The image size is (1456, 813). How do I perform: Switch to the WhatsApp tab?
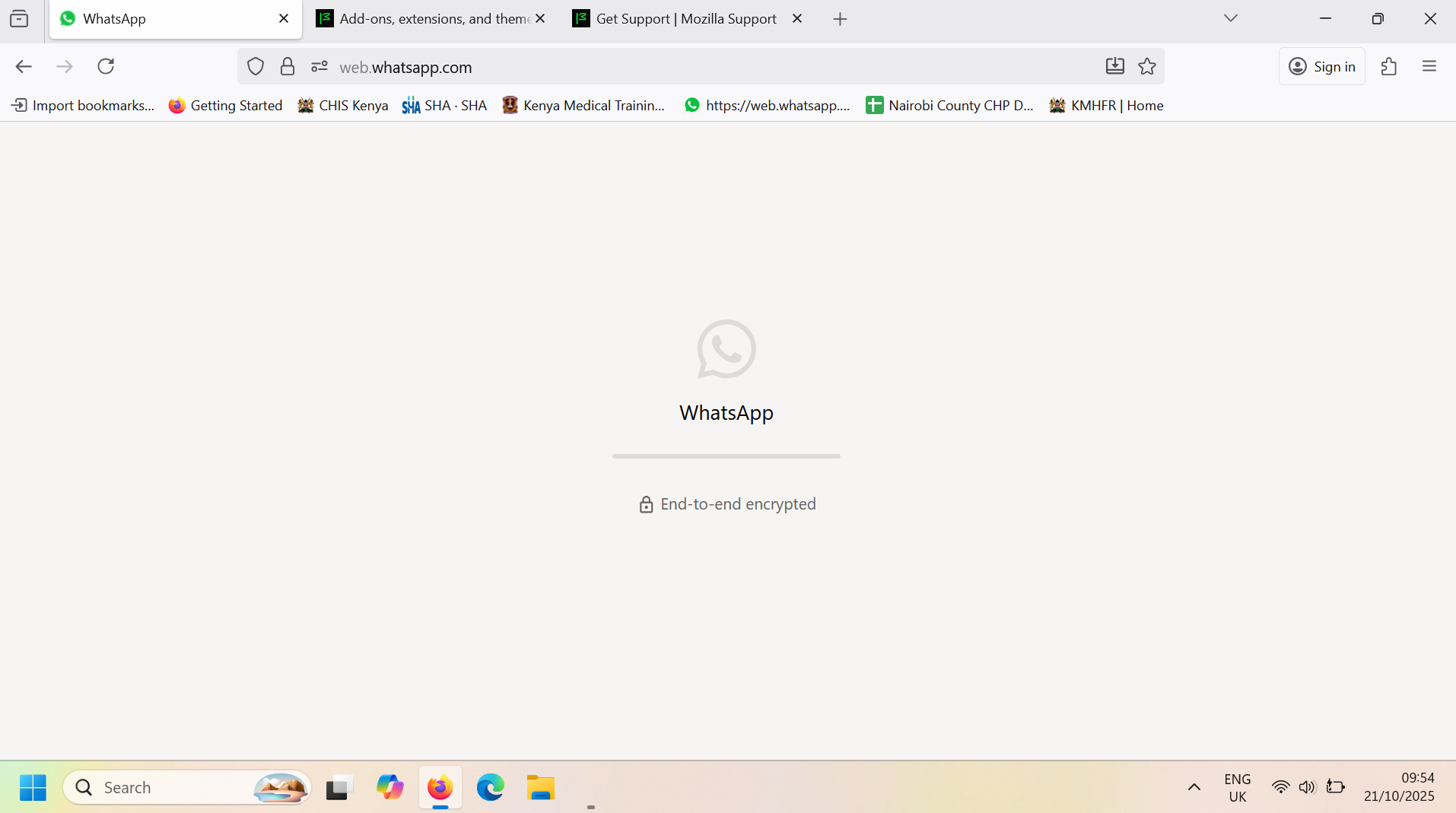[x=176, y=19]
